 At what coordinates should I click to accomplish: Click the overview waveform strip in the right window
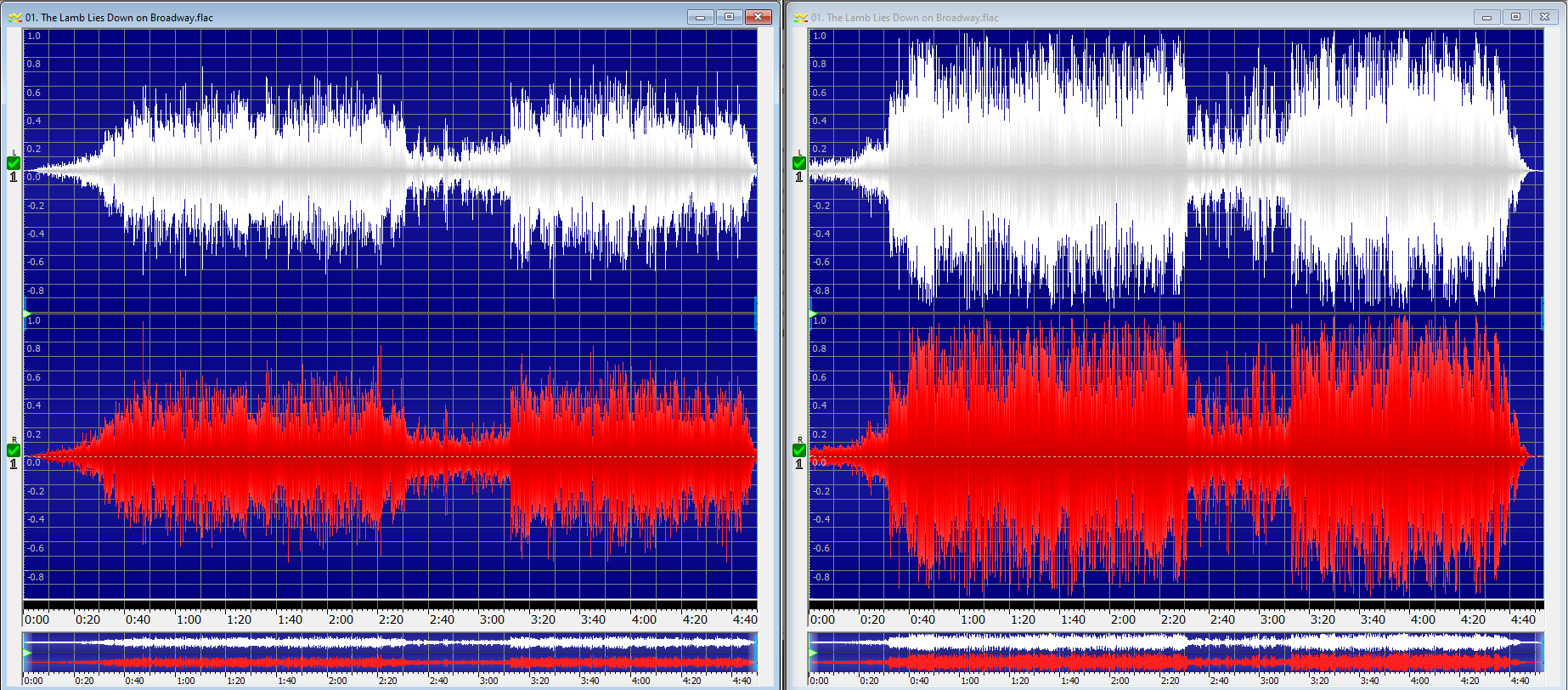(1176, 651)
